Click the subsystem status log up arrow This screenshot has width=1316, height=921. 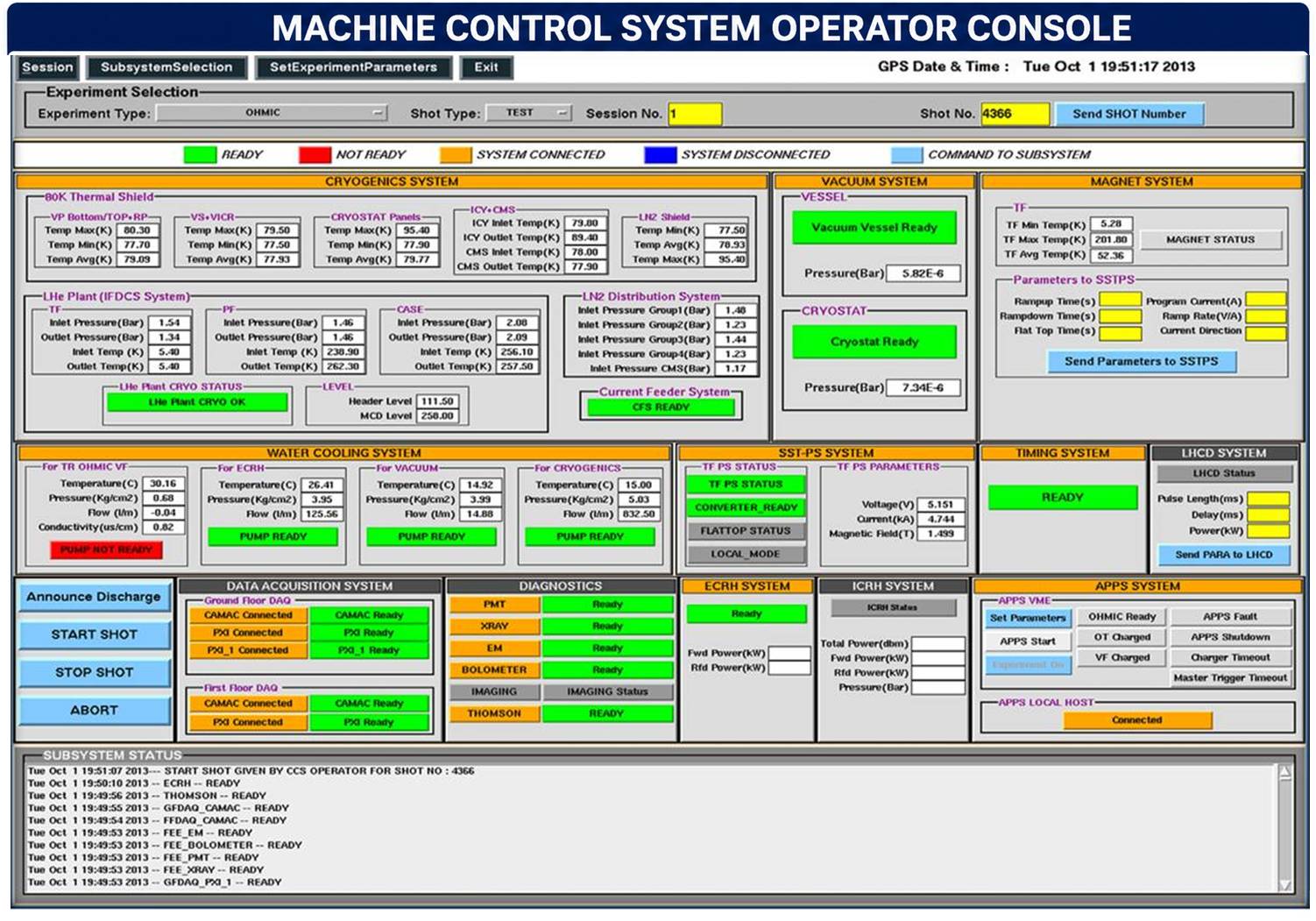pyautogui.click(x=1284, y=773)
